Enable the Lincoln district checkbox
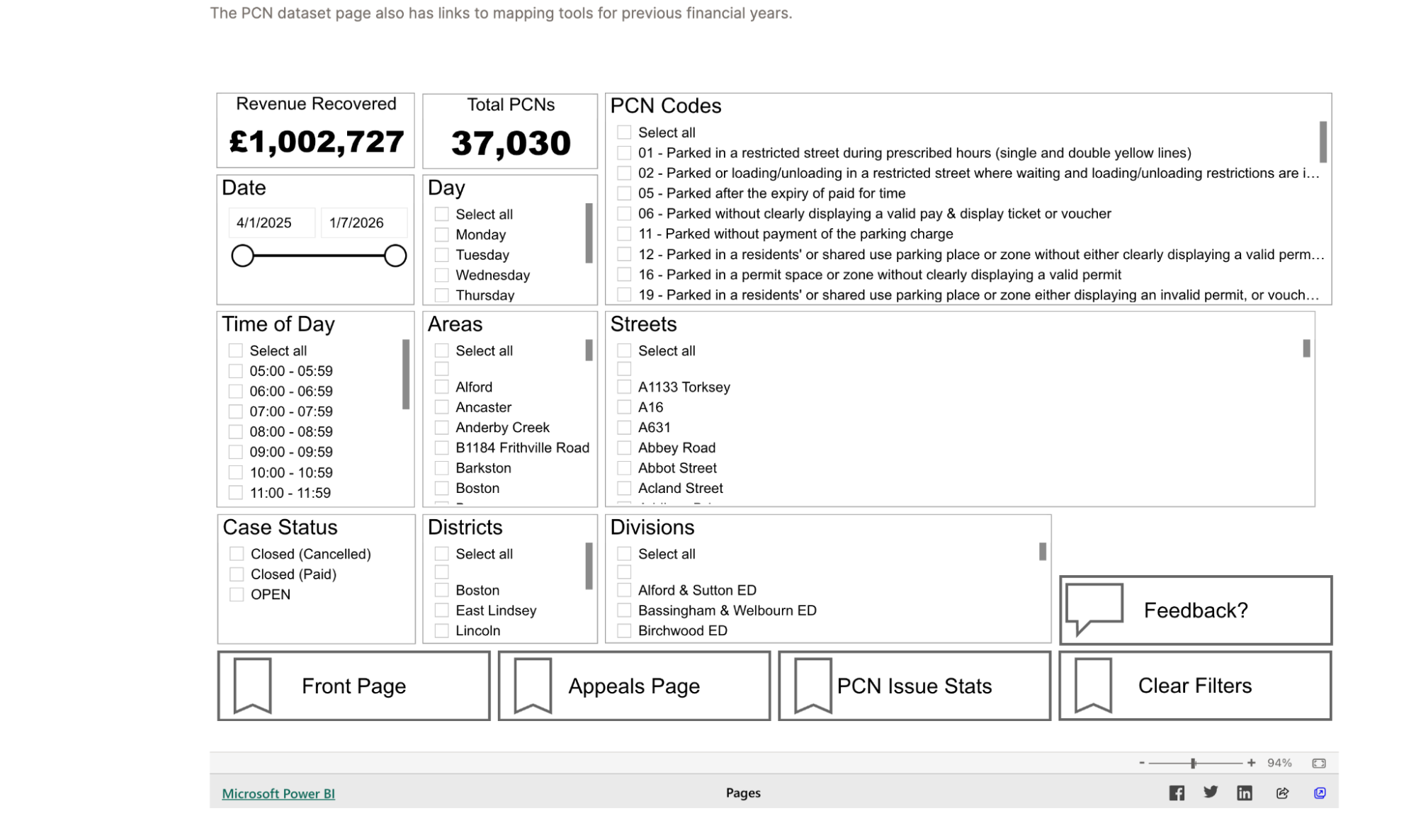The image size is (1416, 840). click(x=441, y=630)
